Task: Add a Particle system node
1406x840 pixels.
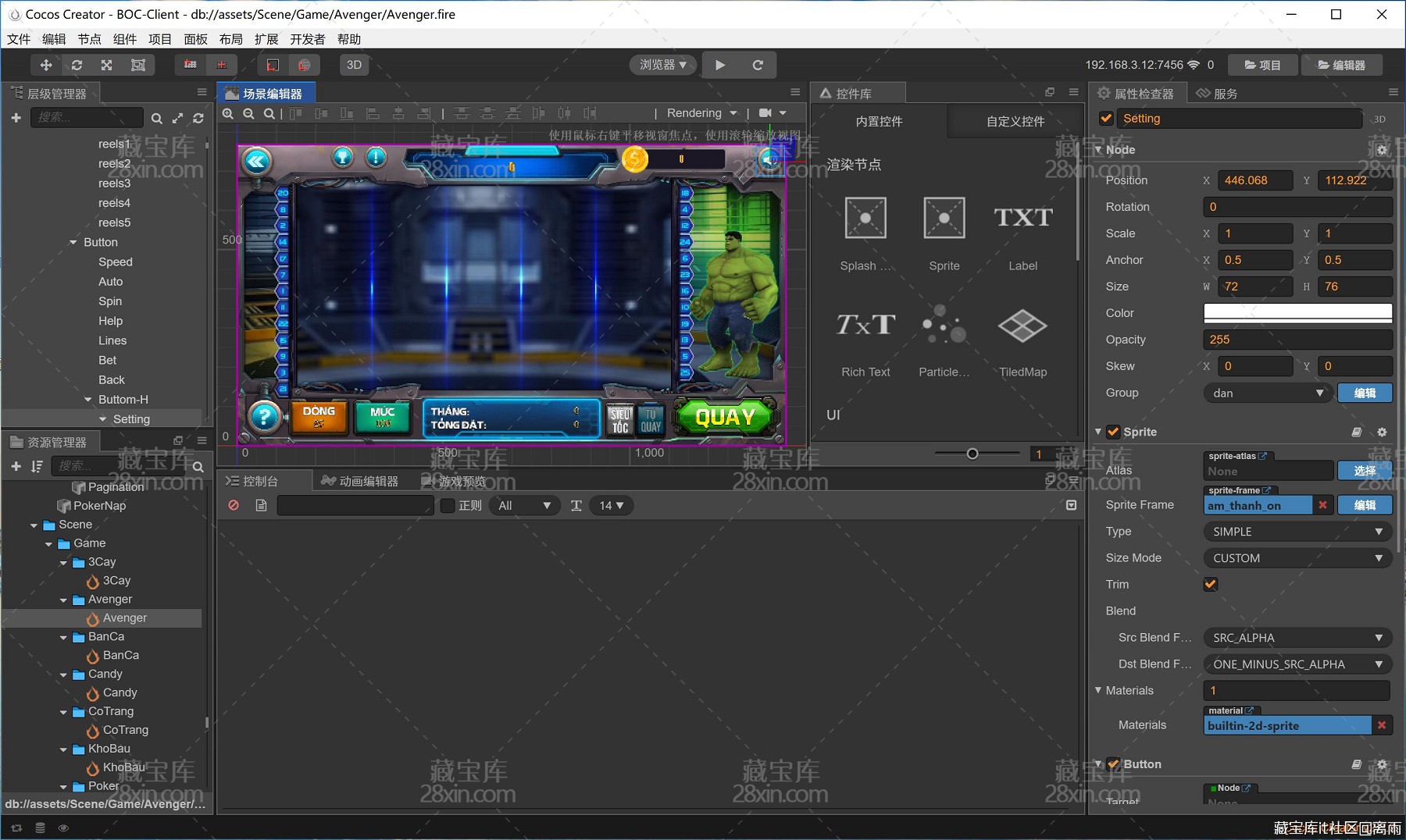Action: (944, 340)
